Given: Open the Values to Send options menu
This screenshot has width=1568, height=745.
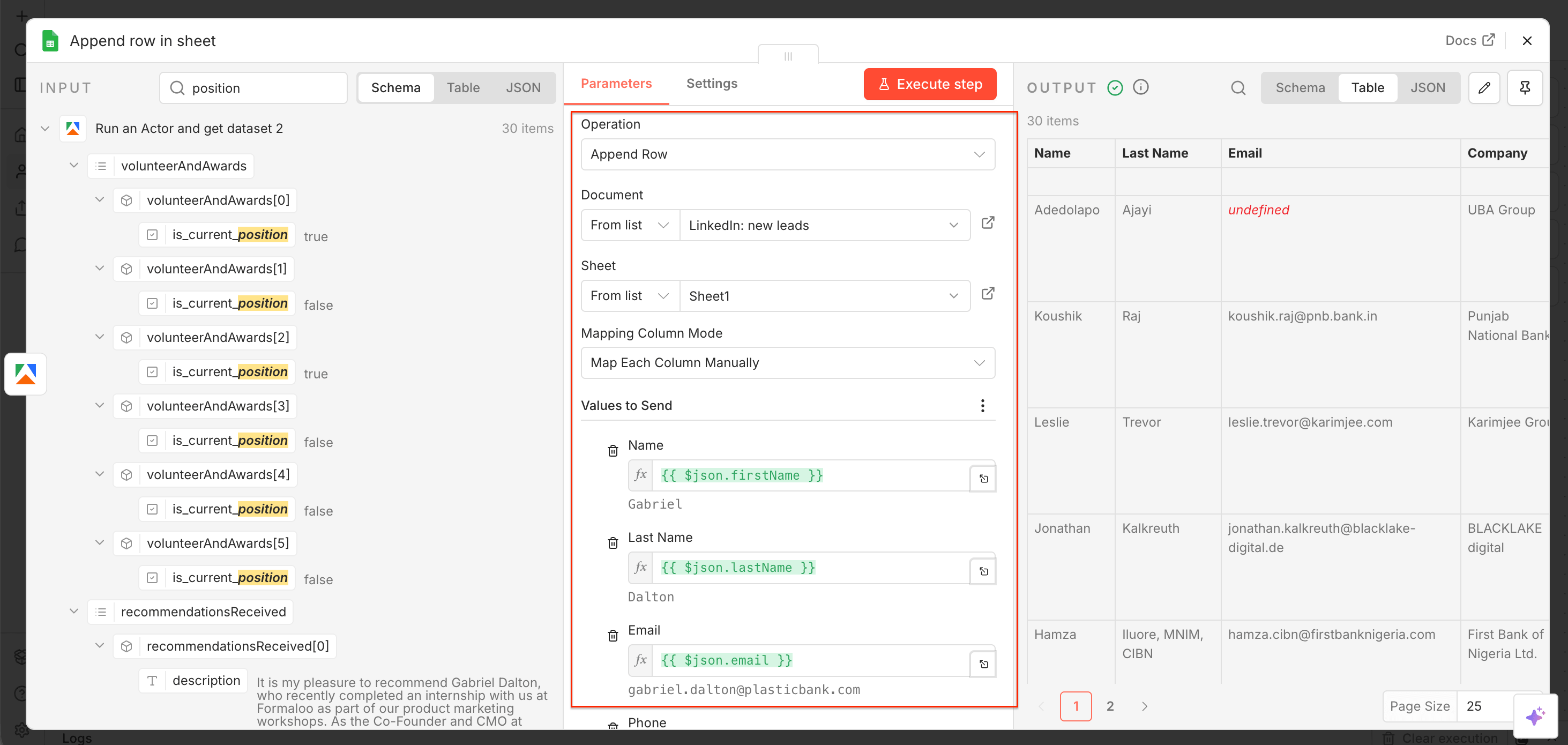Looking at the screenshot, I should [x=982, y=405].
